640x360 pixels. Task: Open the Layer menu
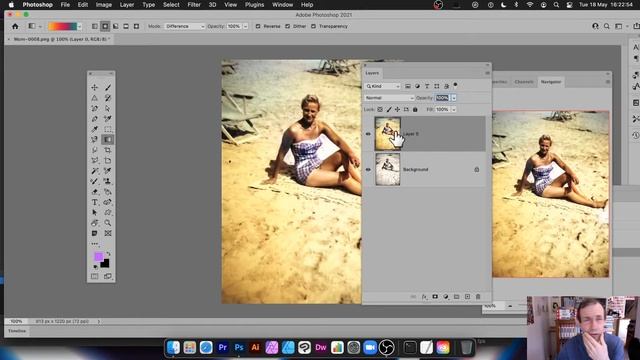click(127, 5)
